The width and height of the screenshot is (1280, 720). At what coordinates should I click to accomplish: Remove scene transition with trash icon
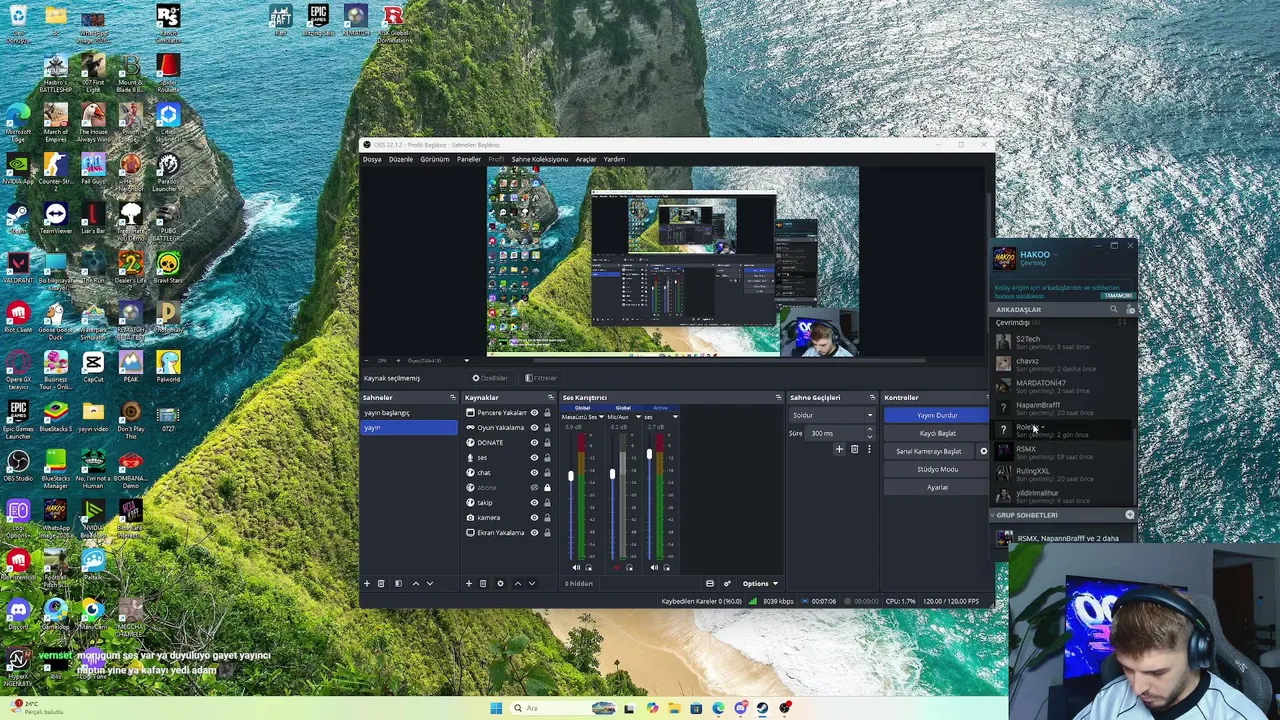pyautogui.click(x=854, y=450)
